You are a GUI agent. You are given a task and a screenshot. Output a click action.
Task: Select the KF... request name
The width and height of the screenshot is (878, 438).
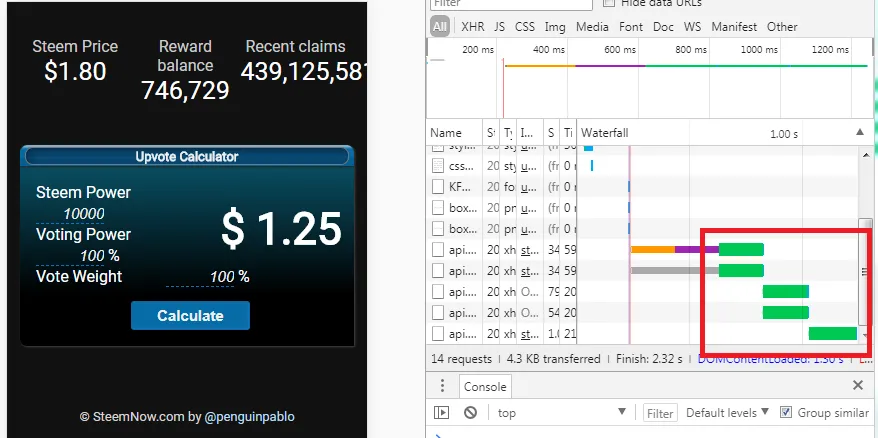click(x=462, y=187)
